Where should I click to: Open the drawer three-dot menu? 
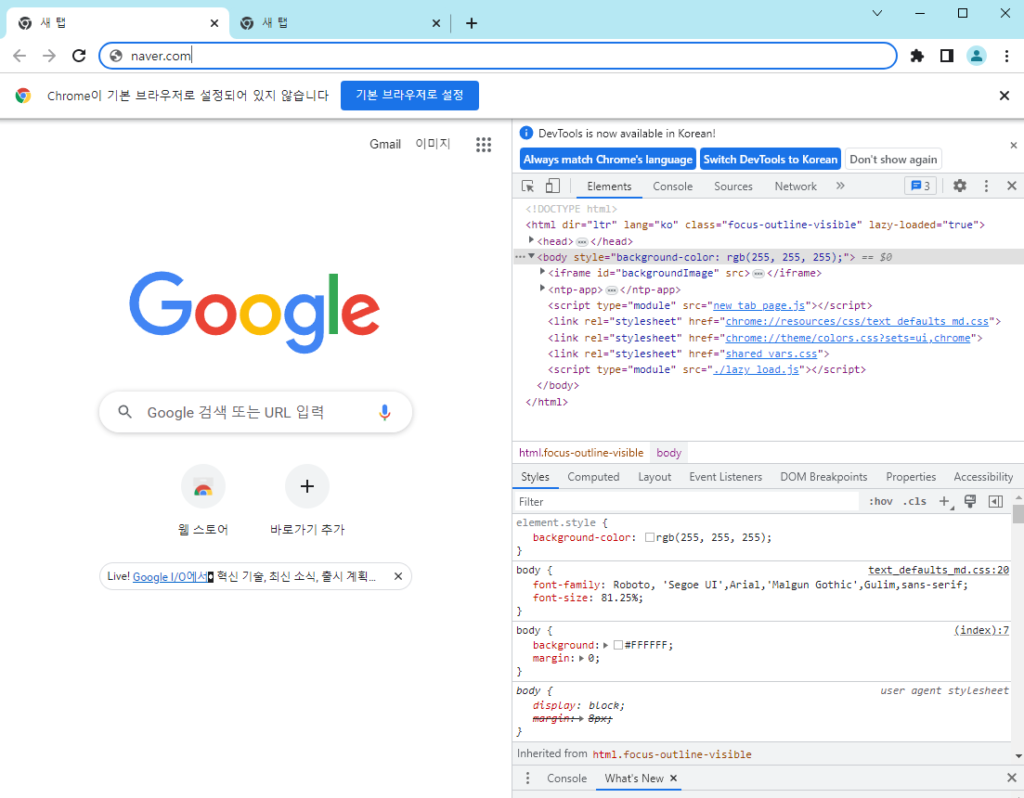pyautogui.click(x=528, y=778)
